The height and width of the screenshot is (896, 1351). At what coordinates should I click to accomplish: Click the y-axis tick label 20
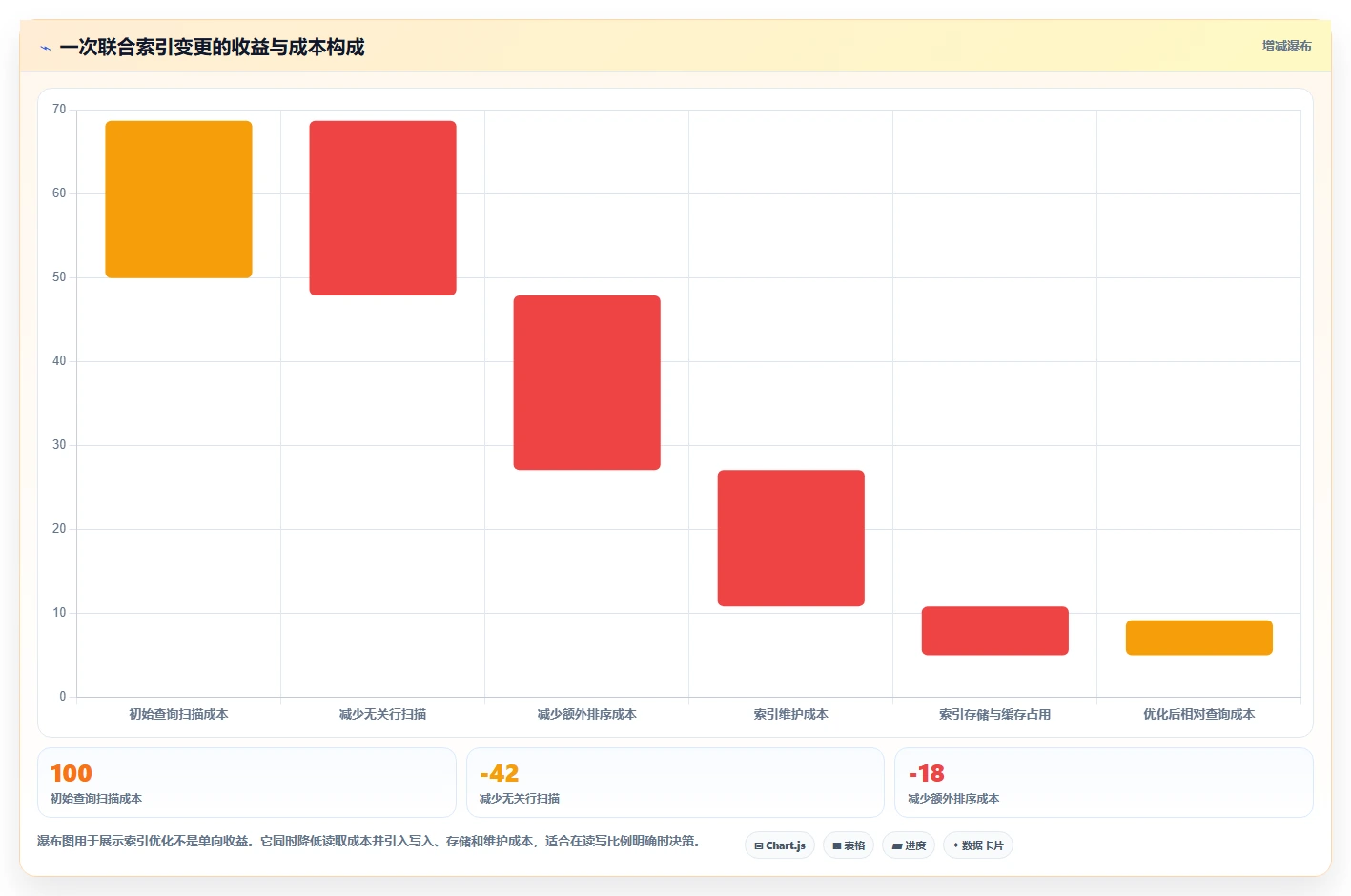59,529
